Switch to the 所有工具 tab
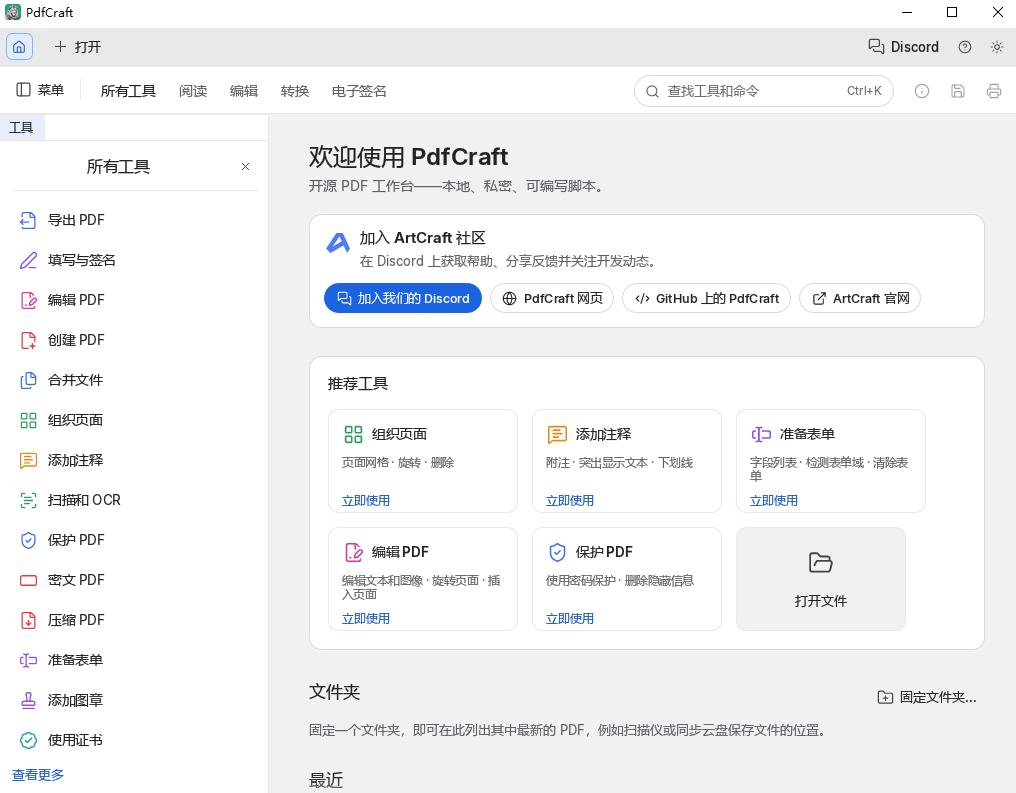This screenshot has width=1016, height=793. [x=128, y=91]
